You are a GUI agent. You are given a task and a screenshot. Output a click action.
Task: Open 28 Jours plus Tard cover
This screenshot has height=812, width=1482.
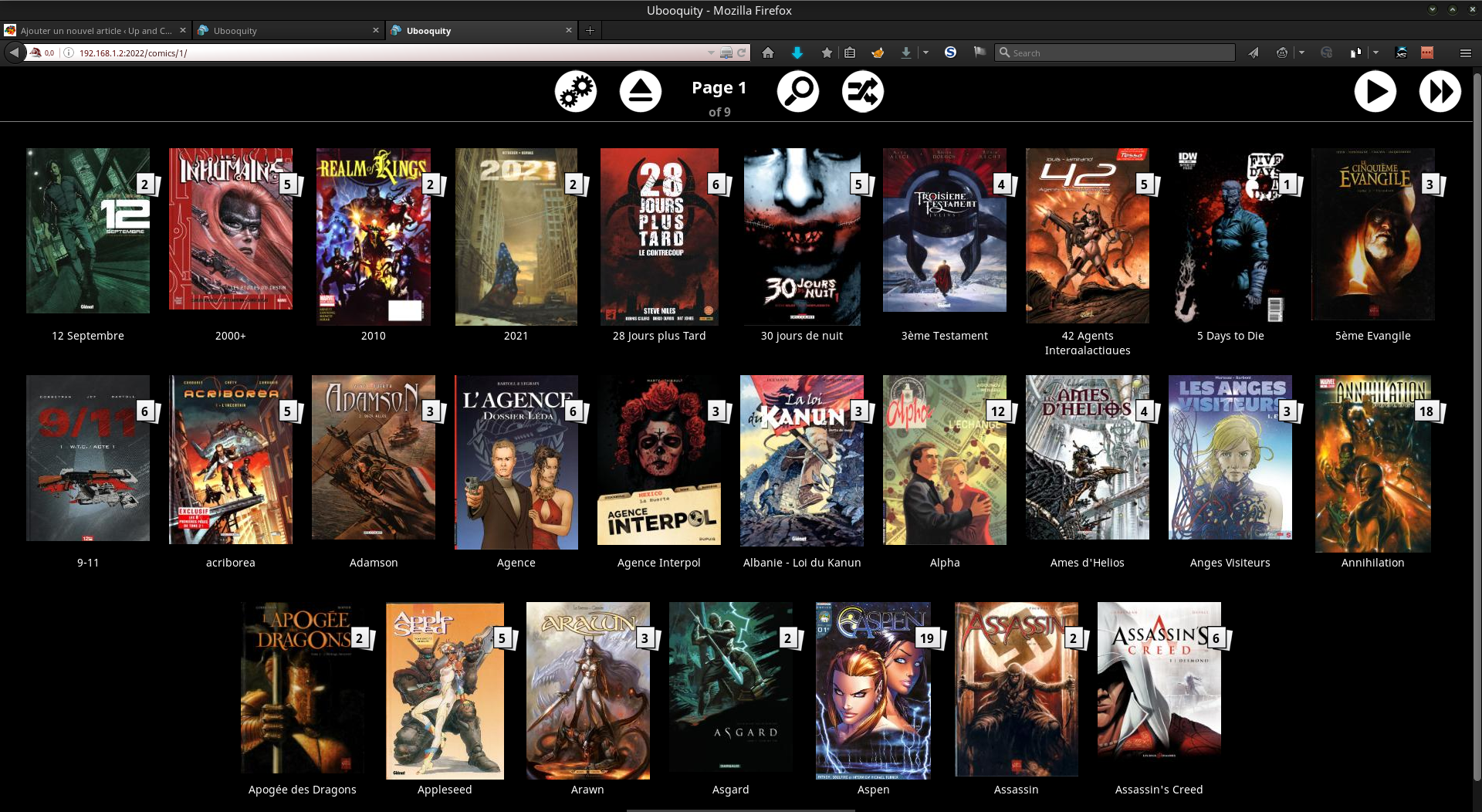click(x=659, y=237)
